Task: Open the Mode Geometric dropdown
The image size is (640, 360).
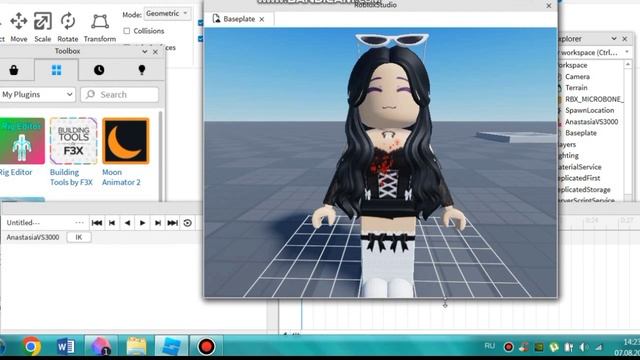Action: [167, 13]
